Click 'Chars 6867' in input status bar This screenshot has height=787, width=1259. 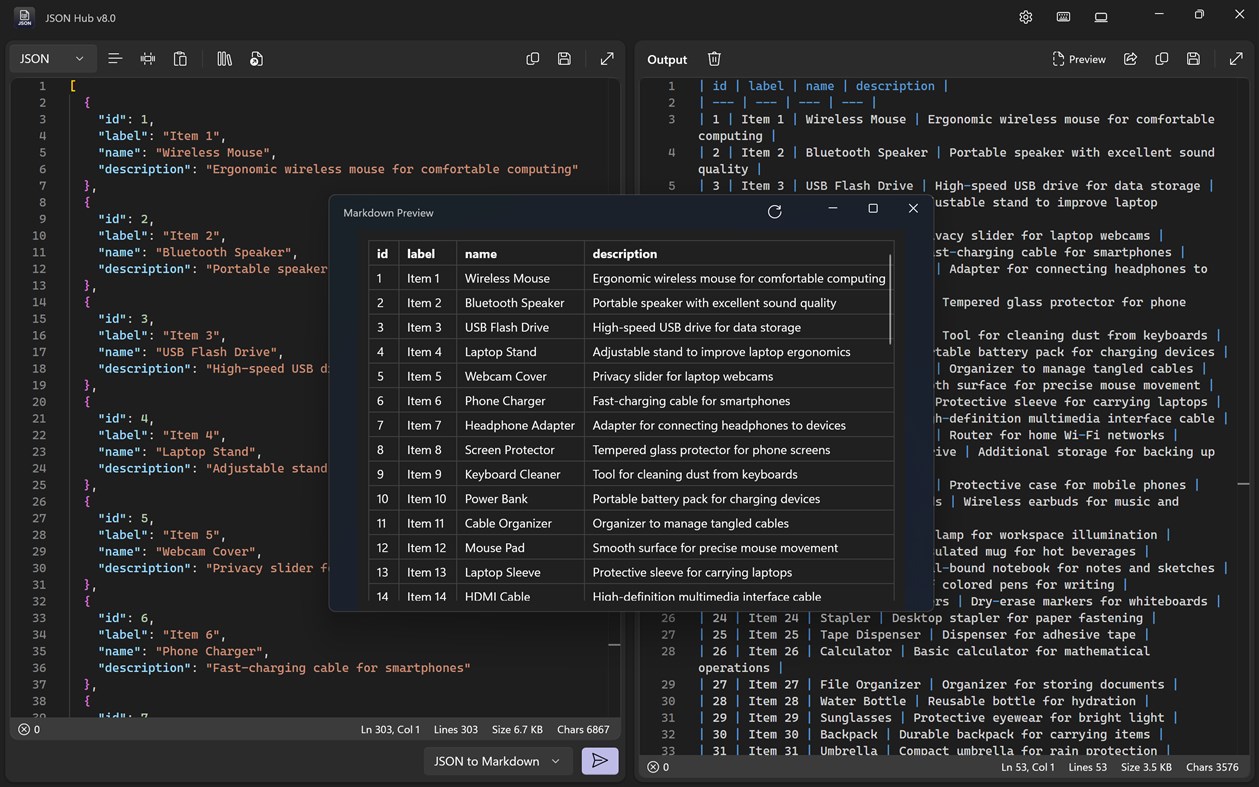tap(583, 730)
